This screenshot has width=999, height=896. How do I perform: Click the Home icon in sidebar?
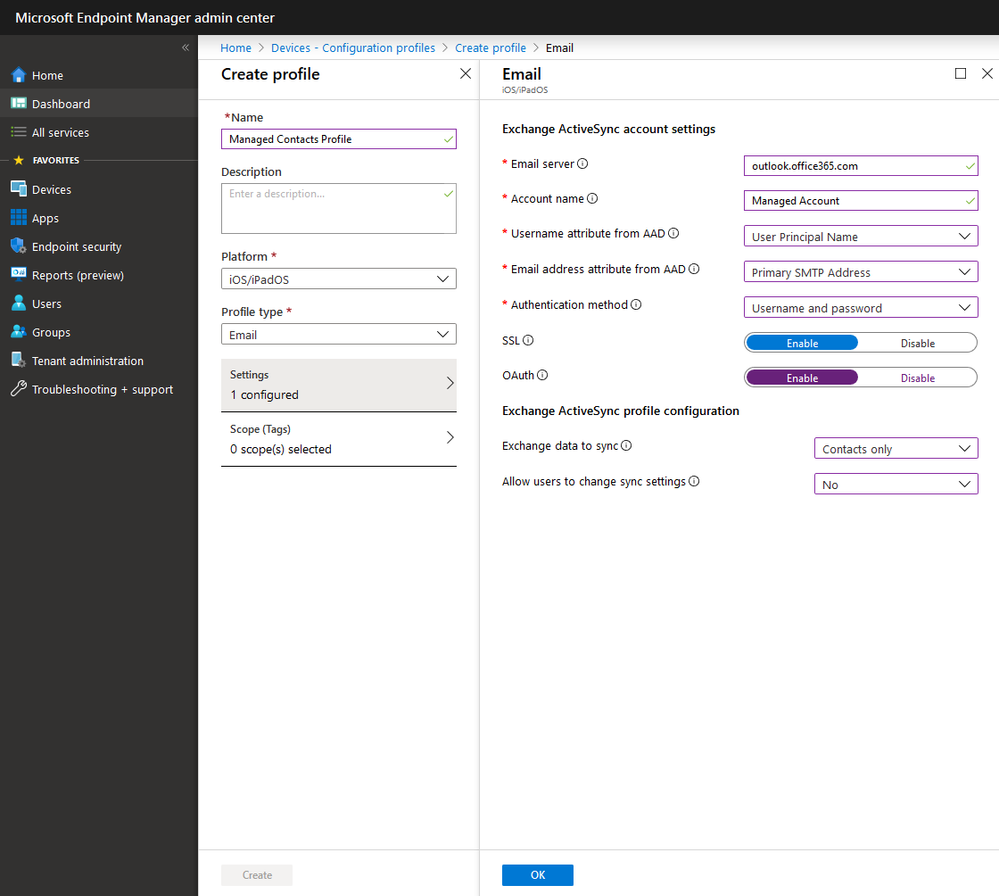[x=18, y=75]
